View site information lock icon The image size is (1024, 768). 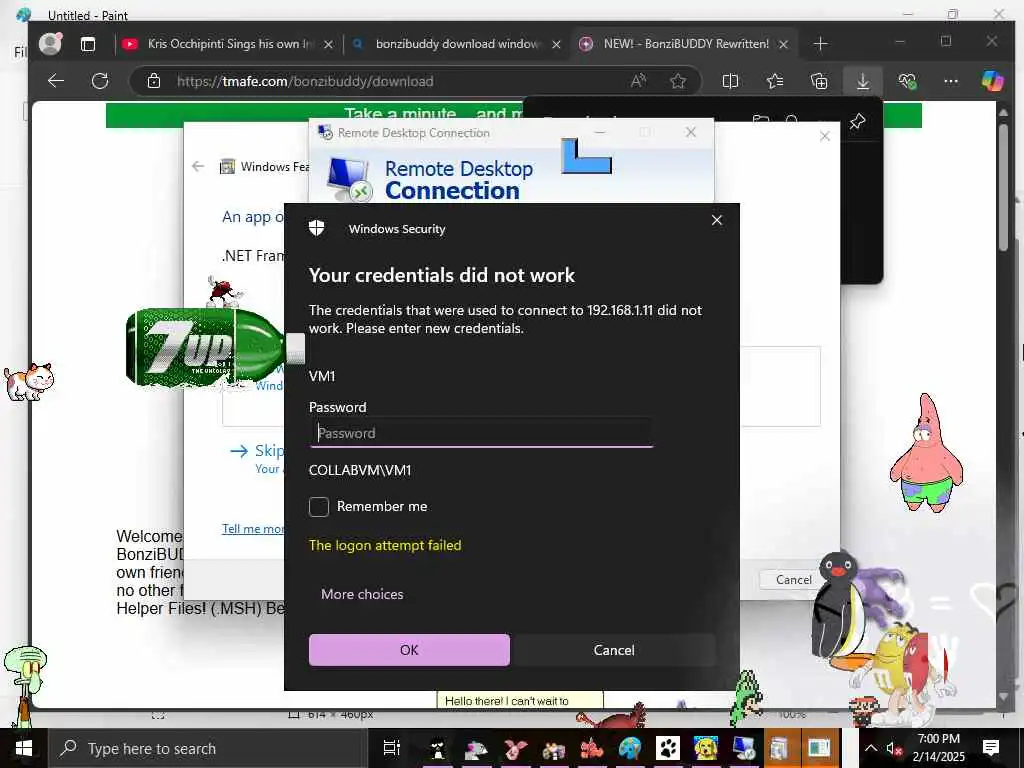click(153, 81)
